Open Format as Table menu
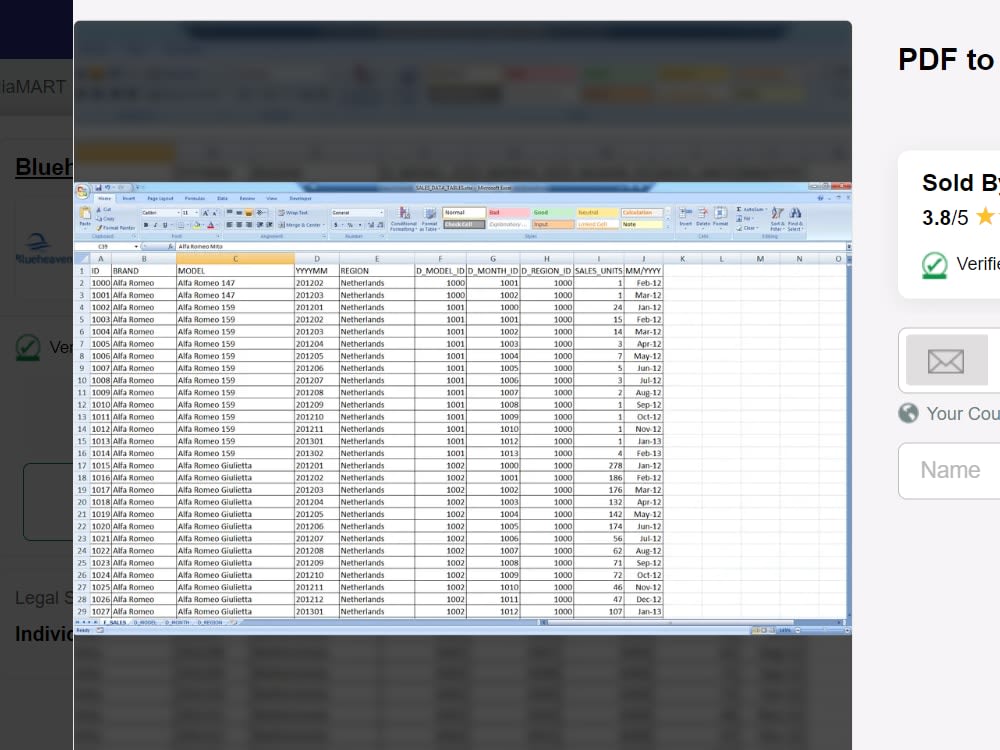 429,219
